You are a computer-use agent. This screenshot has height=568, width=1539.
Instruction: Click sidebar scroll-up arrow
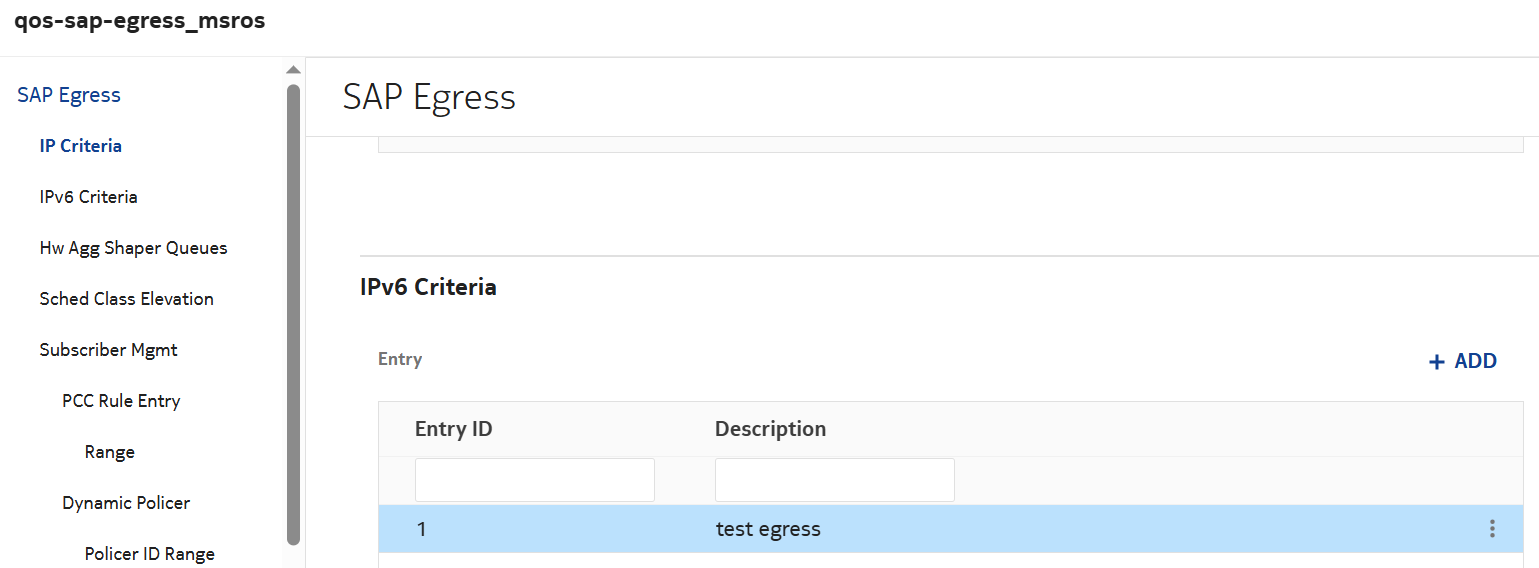(x=293, y=70)
